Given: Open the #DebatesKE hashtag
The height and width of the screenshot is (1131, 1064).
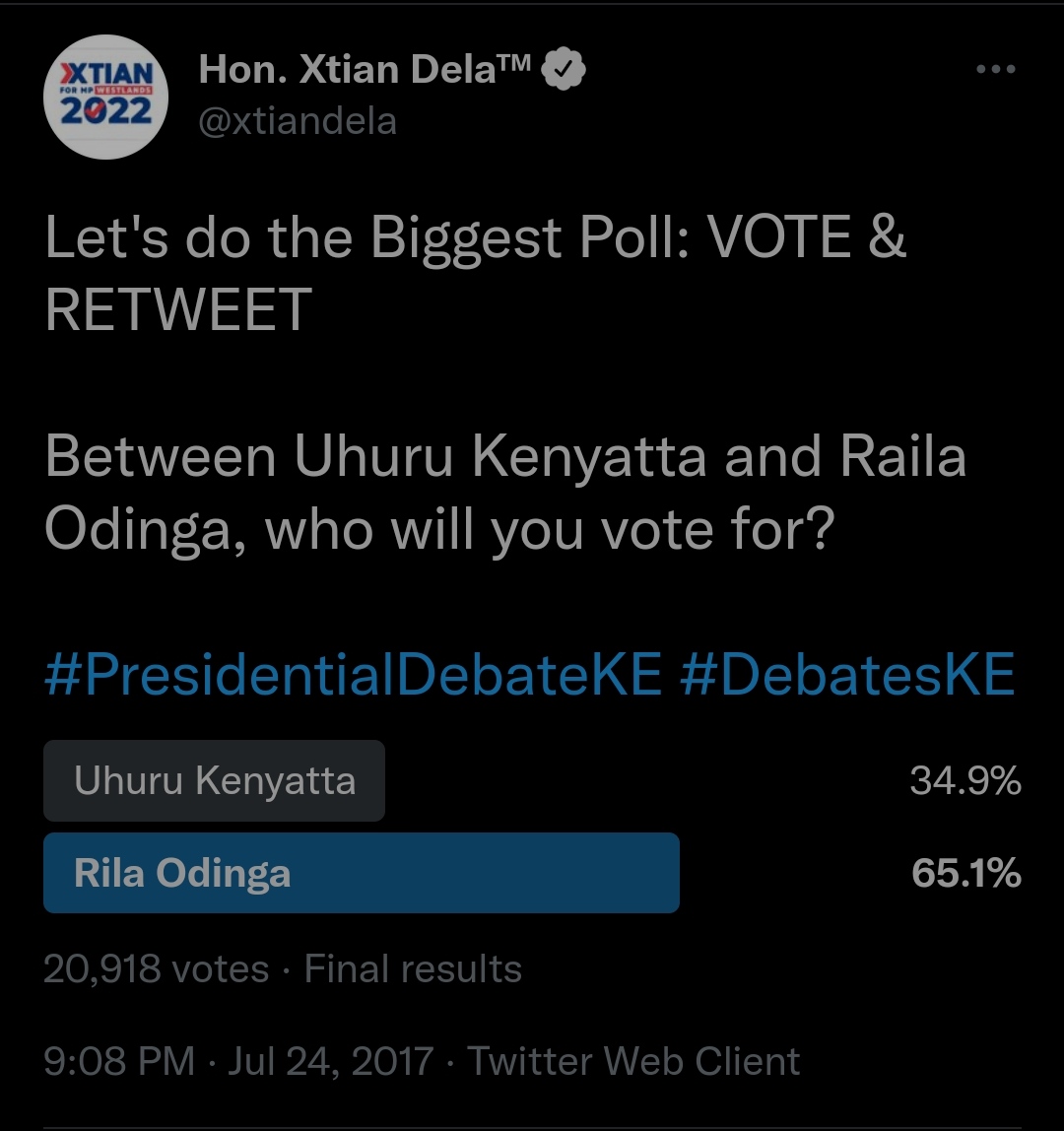Looking at the screenshot, I should (x=846, y=675).
